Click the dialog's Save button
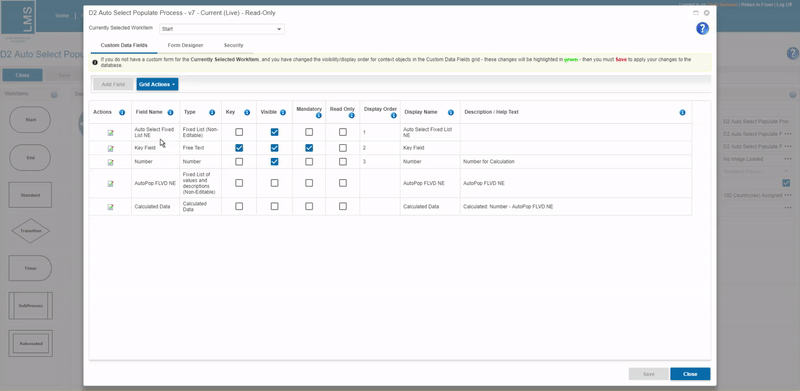 click(648, 374)
